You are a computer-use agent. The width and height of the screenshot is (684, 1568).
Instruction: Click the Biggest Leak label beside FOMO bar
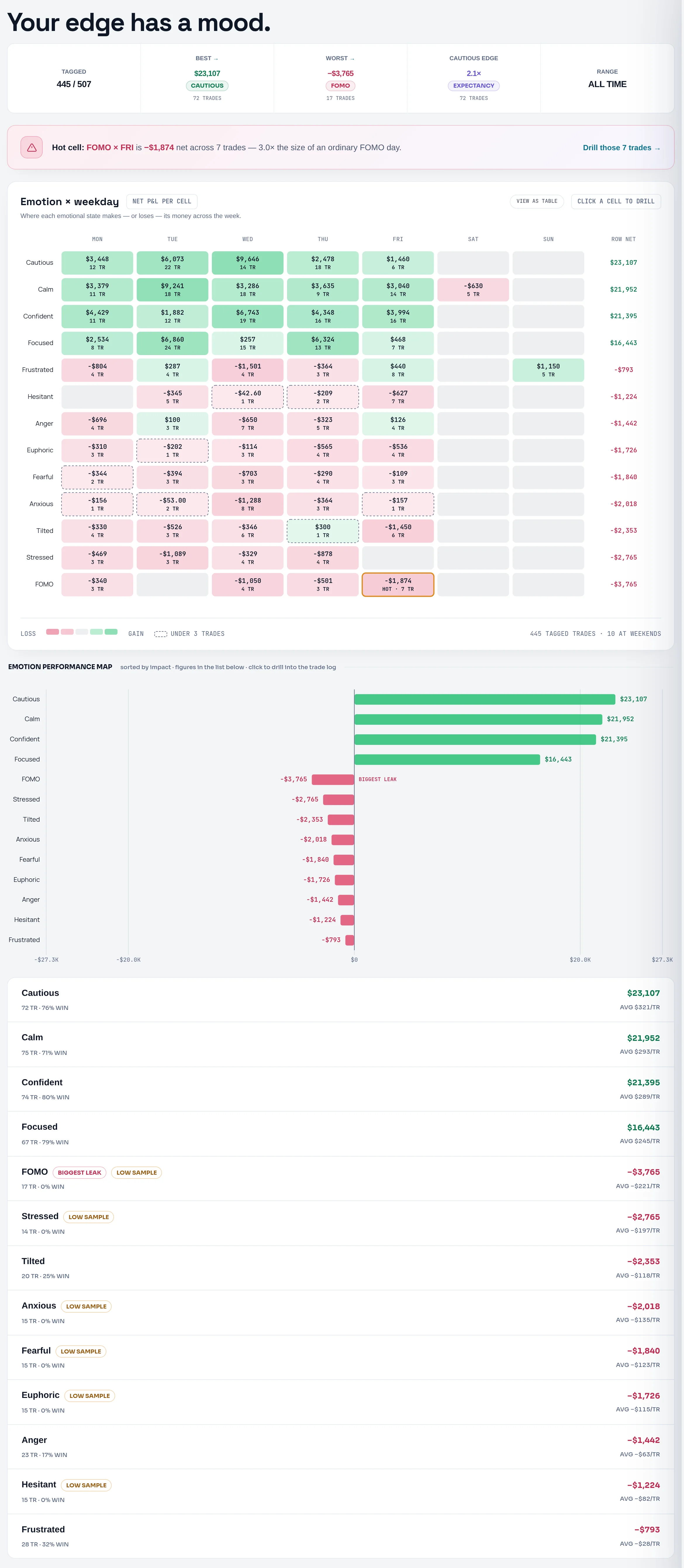(378, 780)
